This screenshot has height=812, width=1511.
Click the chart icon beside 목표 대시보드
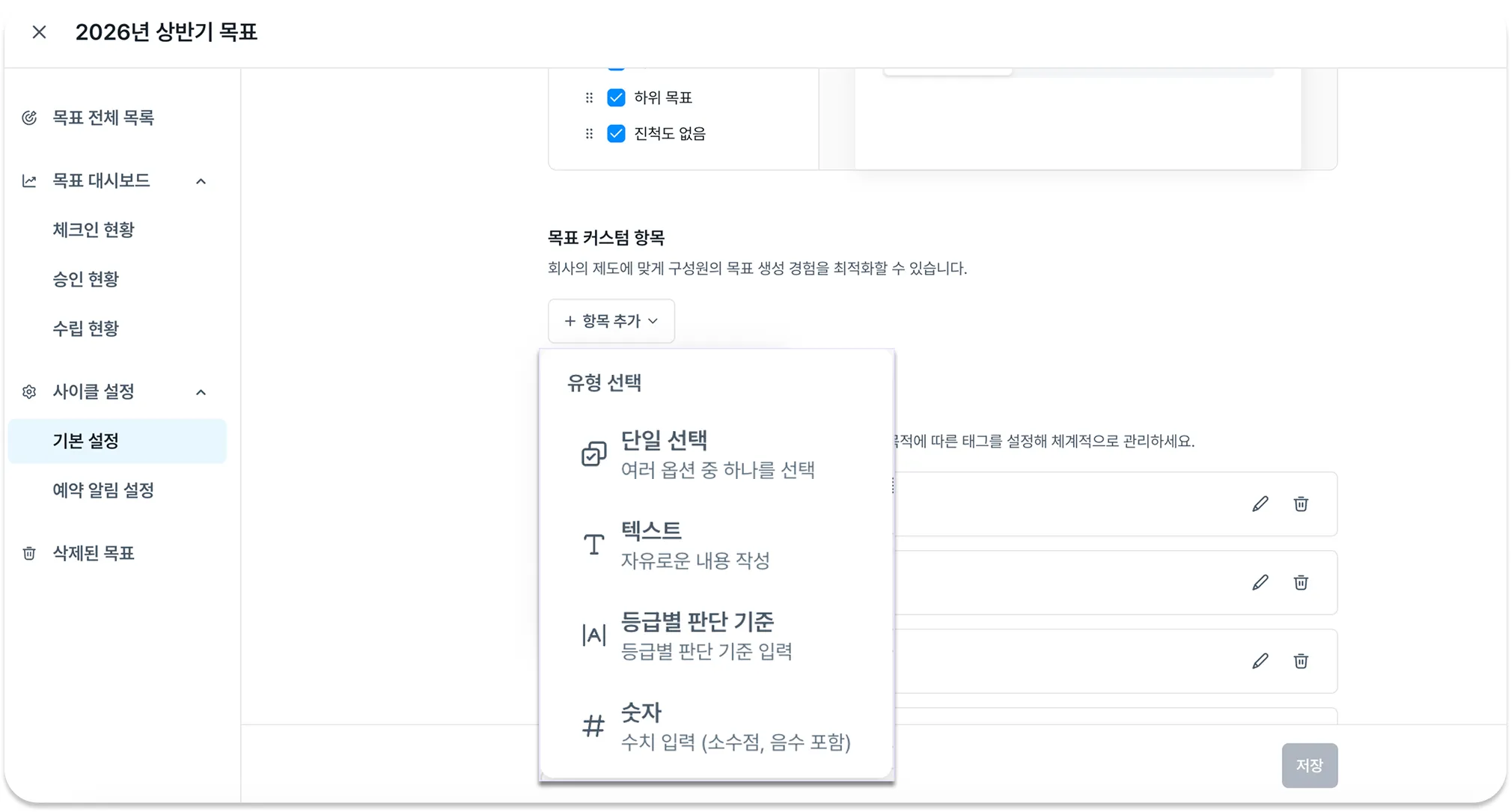tap(29, 180)
